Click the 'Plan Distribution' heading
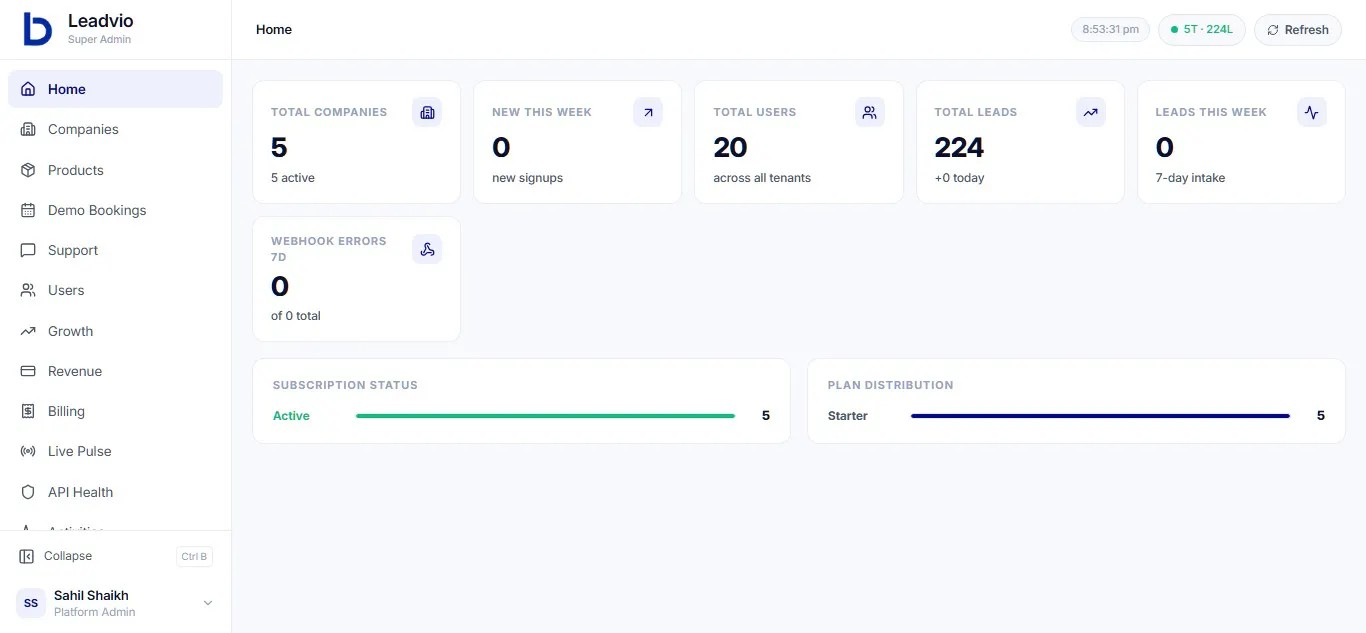1366x633 pixels. pos(890,385)
